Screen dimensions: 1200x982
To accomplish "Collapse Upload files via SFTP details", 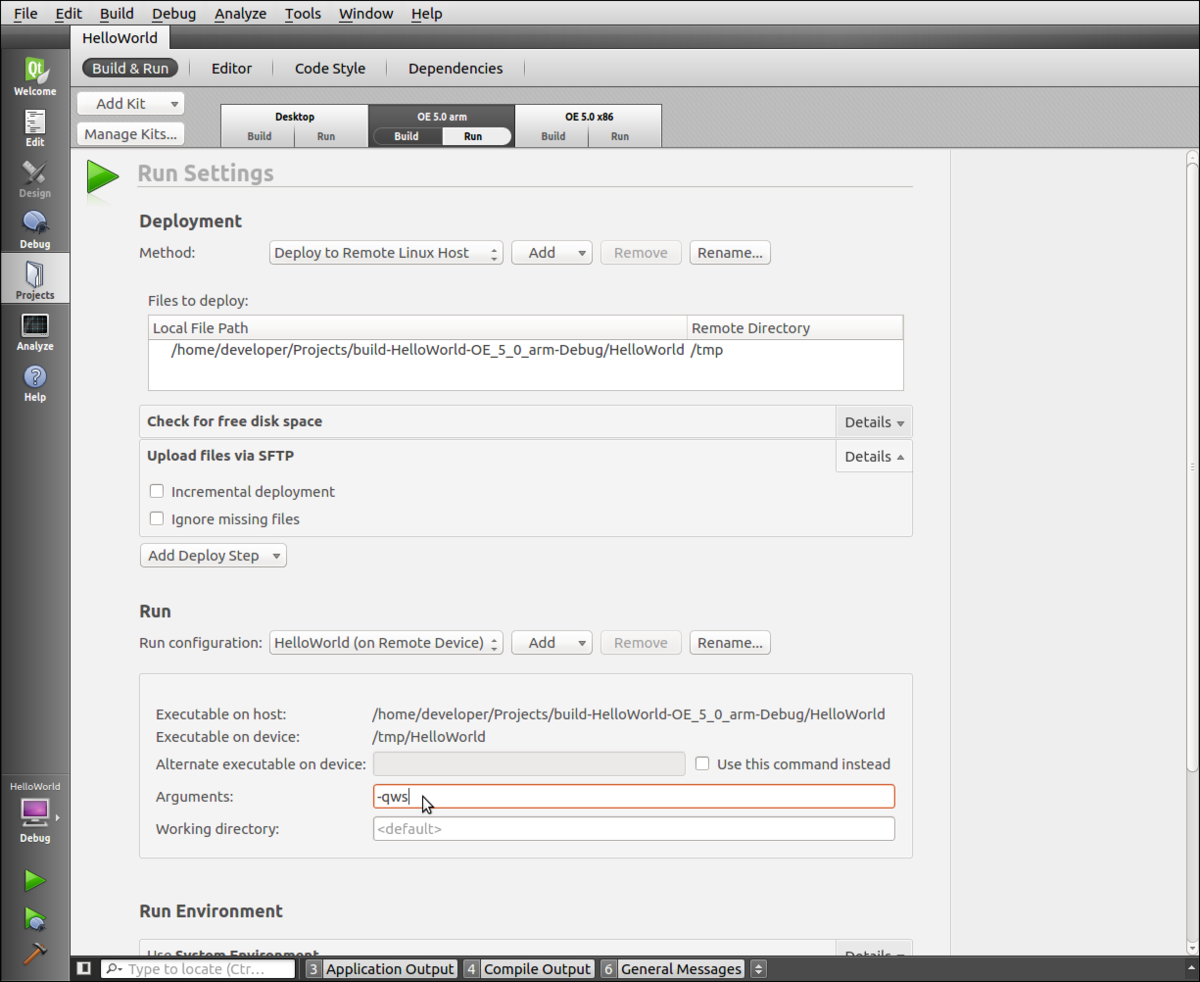I will [x=872, y=456].
